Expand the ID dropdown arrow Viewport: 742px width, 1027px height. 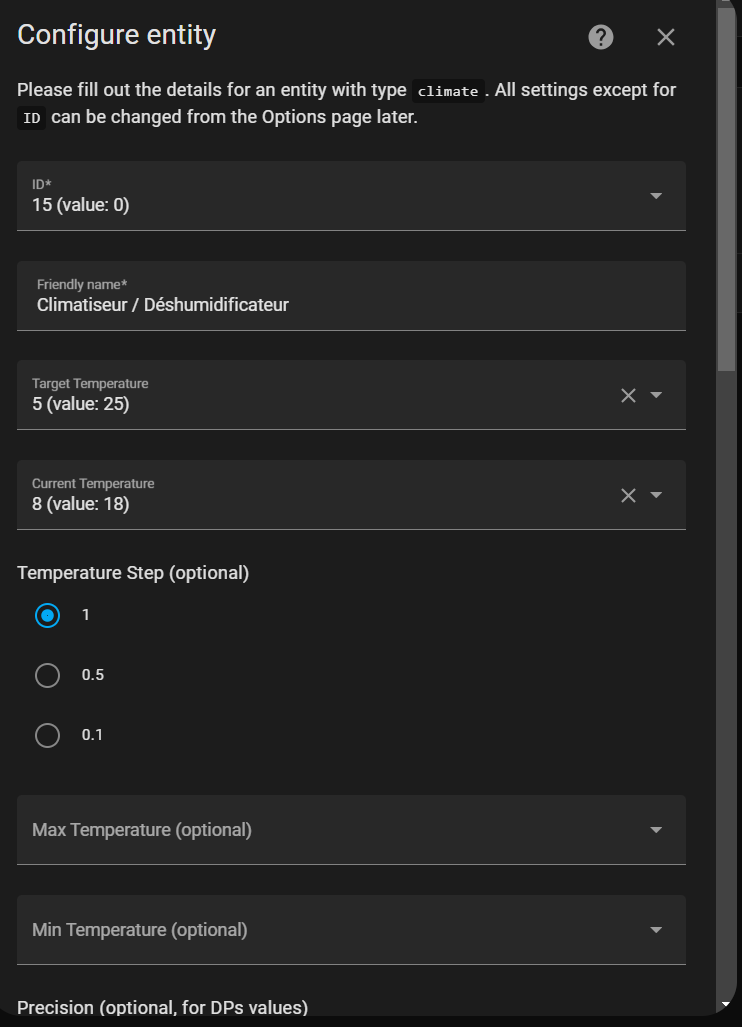[656, 196]
